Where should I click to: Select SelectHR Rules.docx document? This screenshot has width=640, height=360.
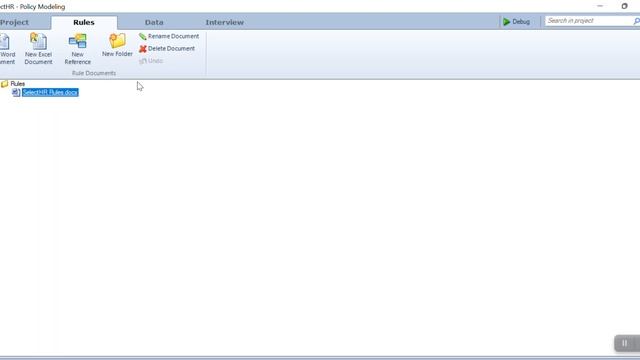pos(50,93)
